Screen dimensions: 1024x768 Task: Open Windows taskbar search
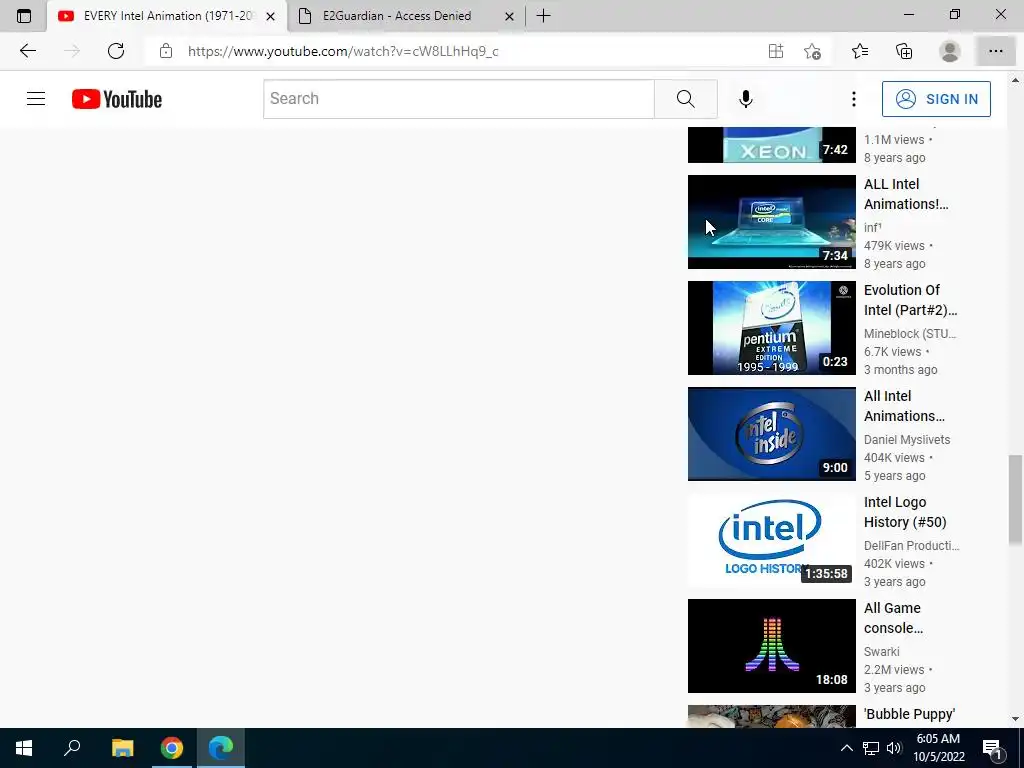[72, 748]
